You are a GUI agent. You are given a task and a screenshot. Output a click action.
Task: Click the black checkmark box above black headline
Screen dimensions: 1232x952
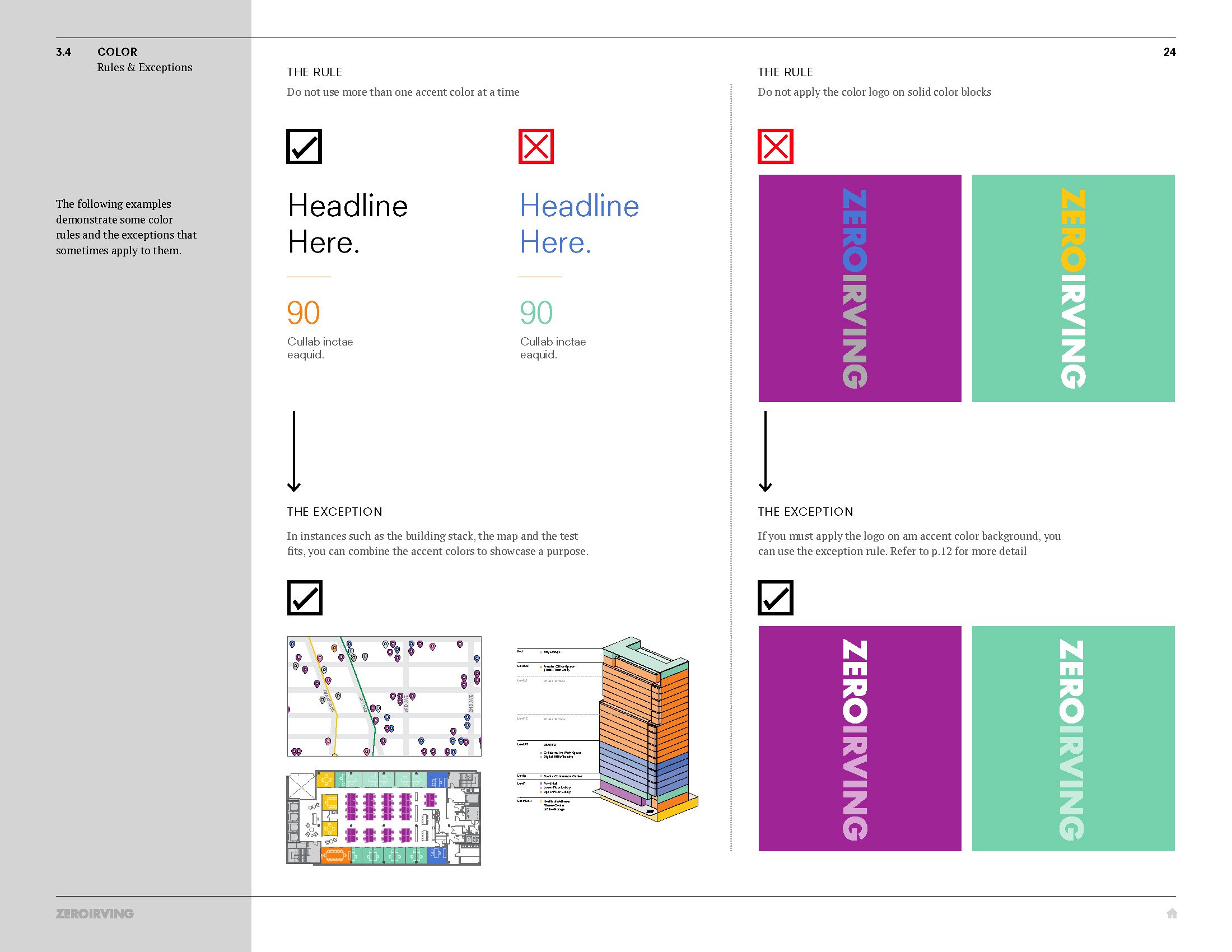304,147
